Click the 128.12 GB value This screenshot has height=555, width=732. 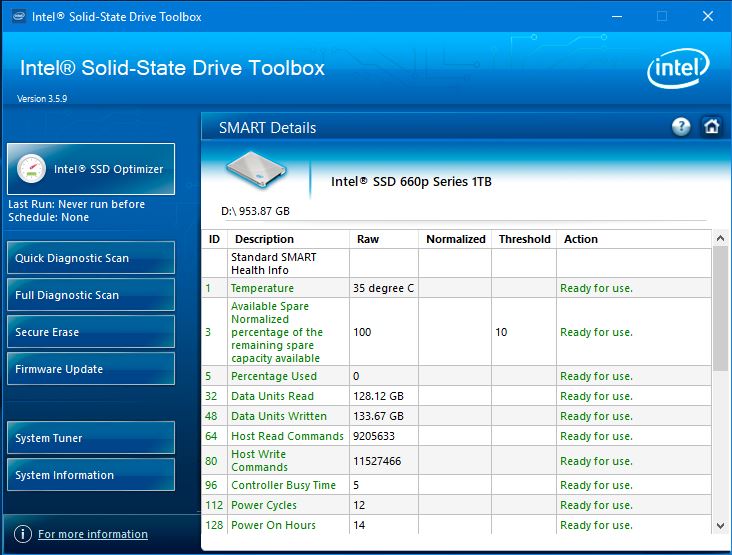click(378, 396)
